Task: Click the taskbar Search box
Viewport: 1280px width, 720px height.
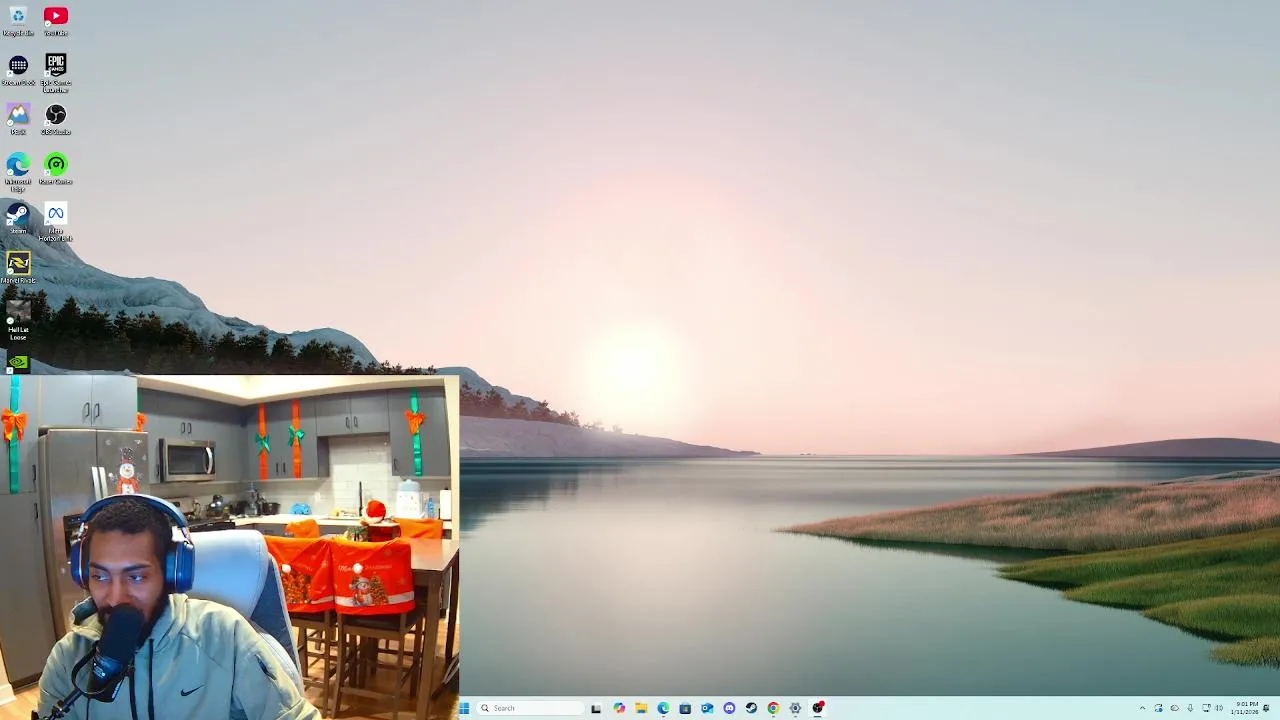Action: [x=530, y=708]
